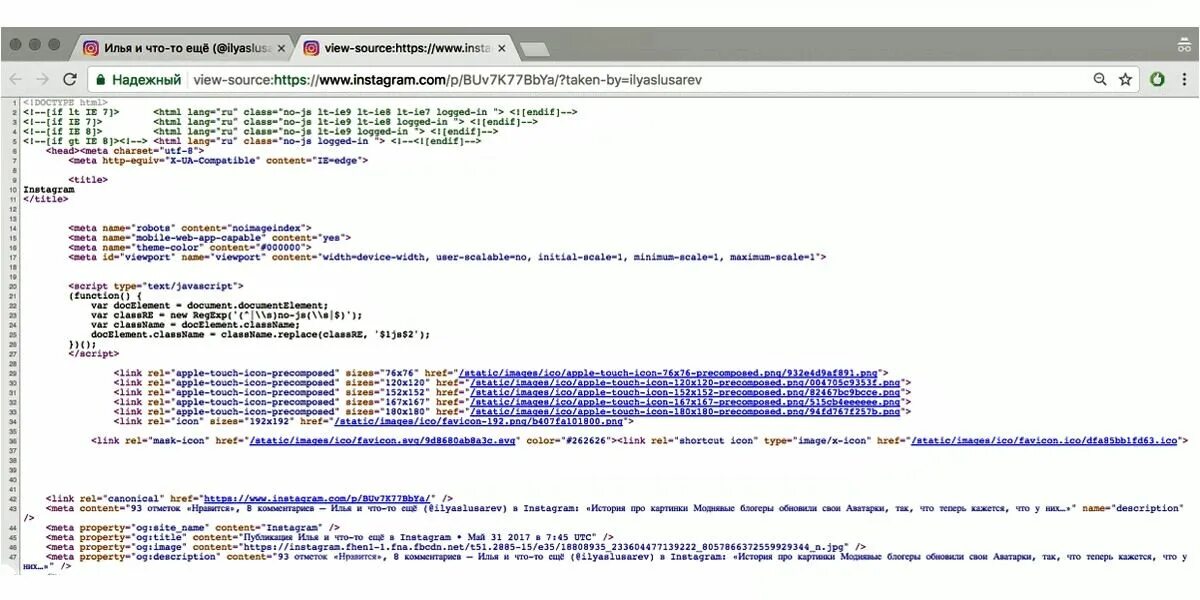Click og:title meta line
1200x600 pixels.
[329, 537]
